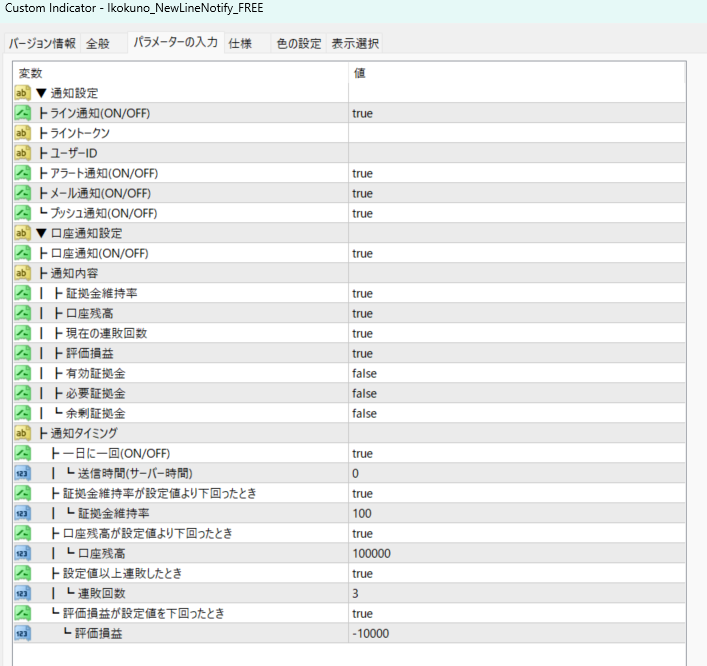Click the bool icon beside 必要証拠金
Image resolution: width=707 pixels, height=666 pixels.
click(23, 393)
